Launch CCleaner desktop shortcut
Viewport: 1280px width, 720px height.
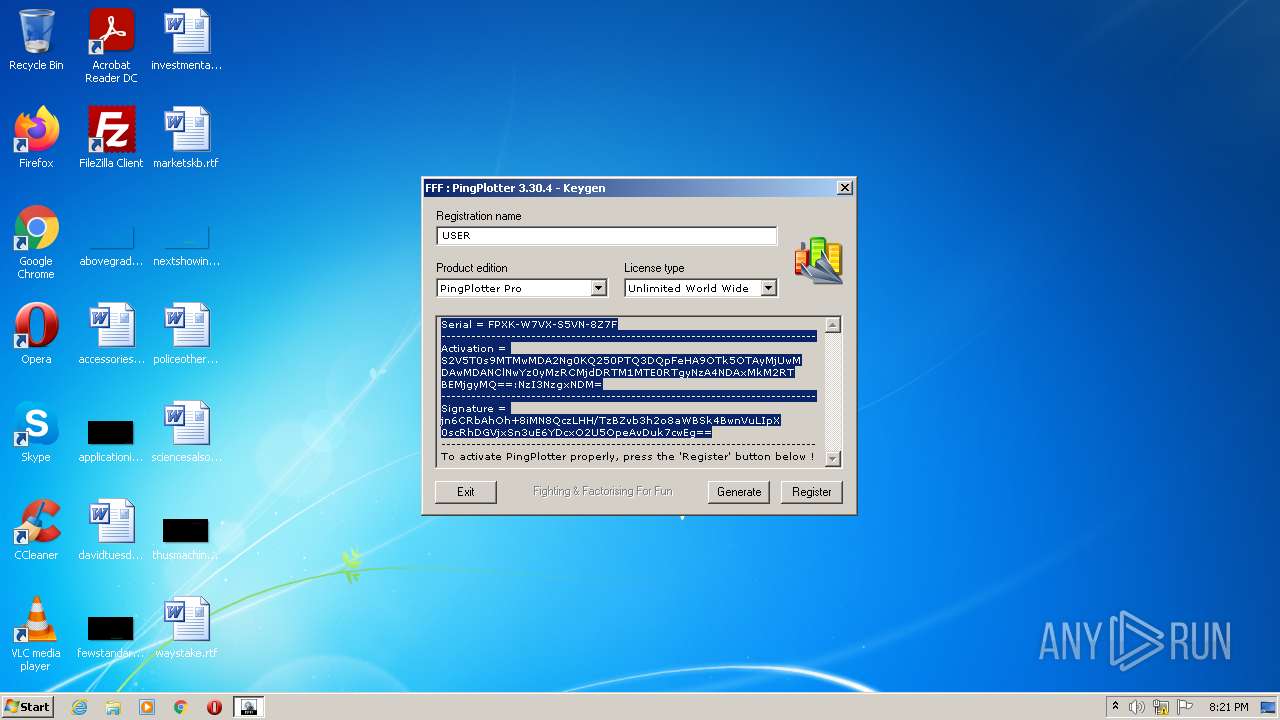click(x=36, y=530)
